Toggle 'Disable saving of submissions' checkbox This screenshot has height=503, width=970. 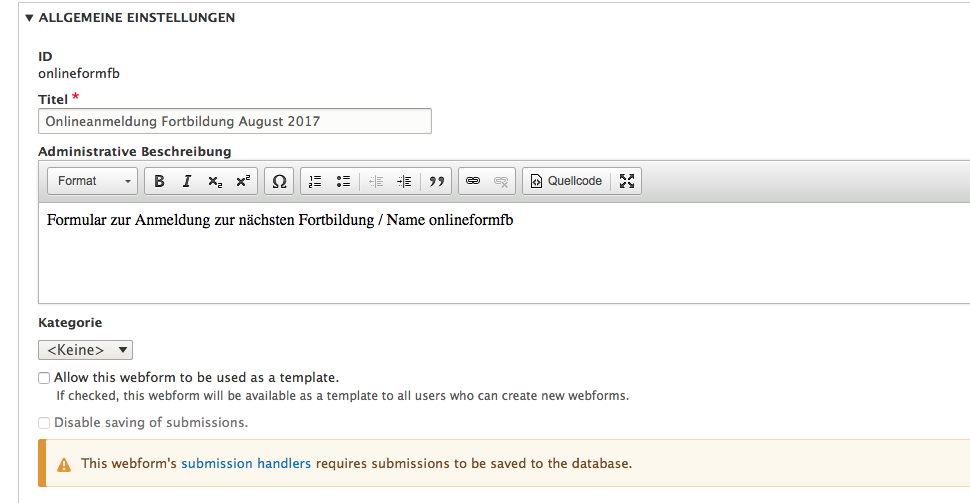[44, 423]
